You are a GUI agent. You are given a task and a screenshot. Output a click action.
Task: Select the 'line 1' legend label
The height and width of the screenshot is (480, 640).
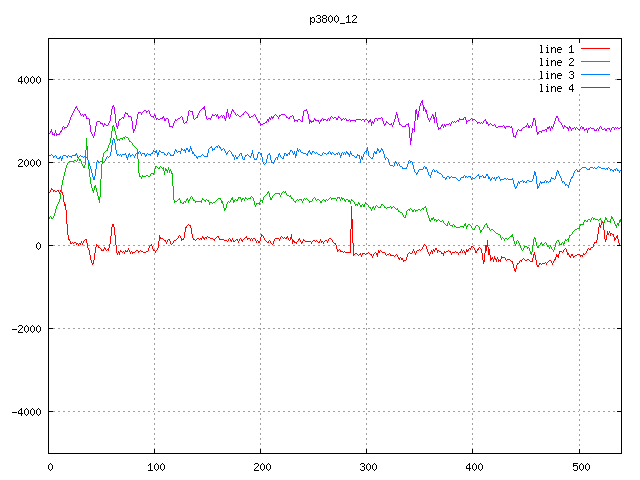(556, 49)
